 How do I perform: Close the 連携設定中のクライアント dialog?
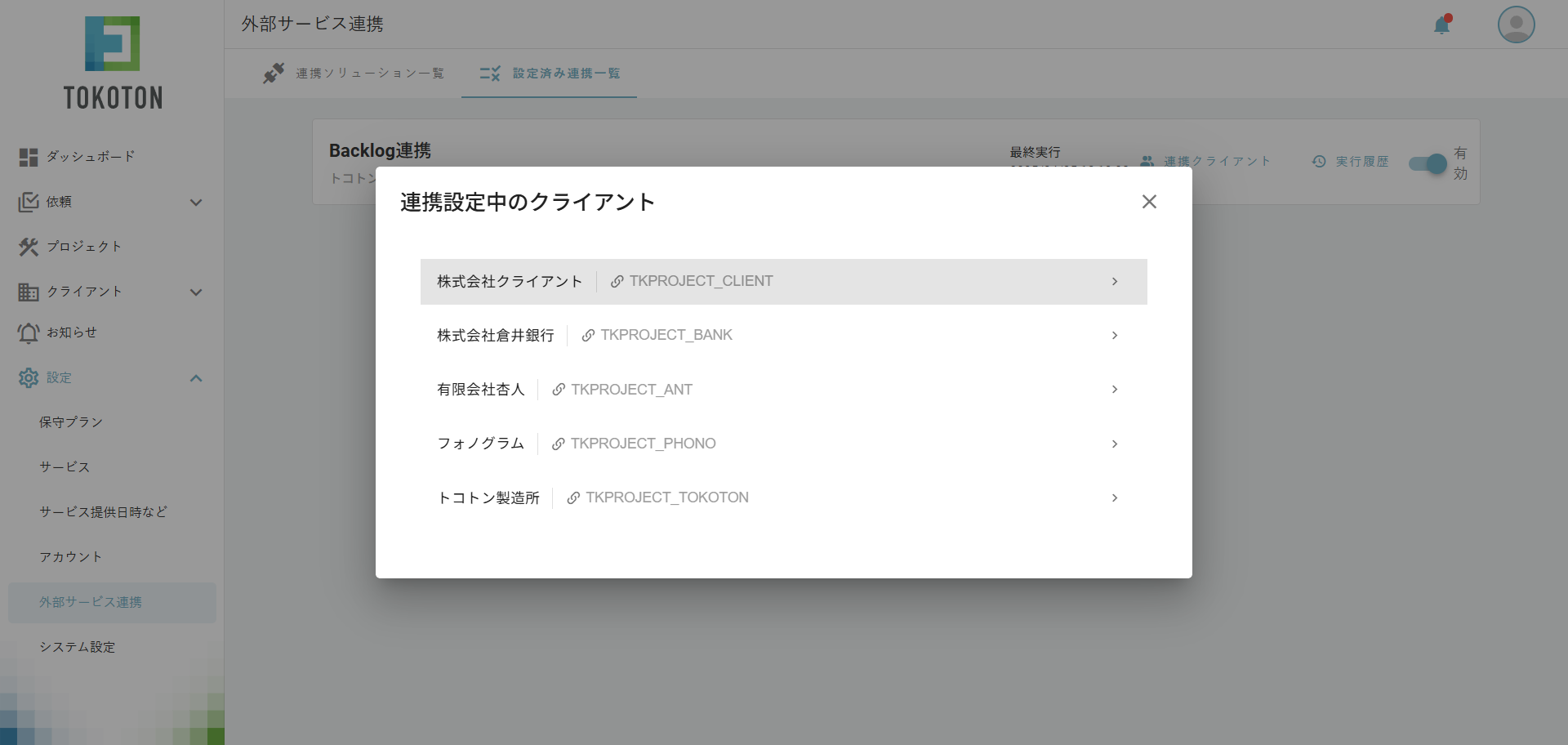pyautogui.click(x=1149, y=202)
